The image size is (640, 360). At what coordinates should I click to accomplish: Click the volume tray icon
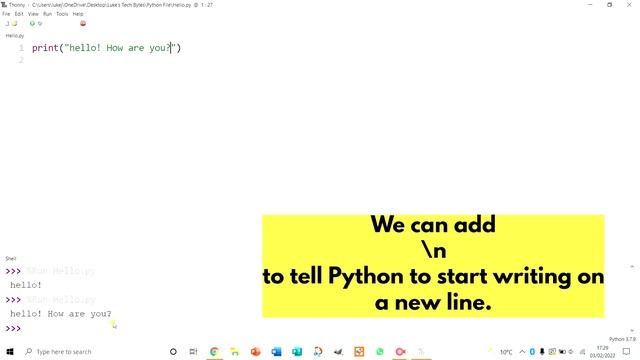tap(571, 351)
